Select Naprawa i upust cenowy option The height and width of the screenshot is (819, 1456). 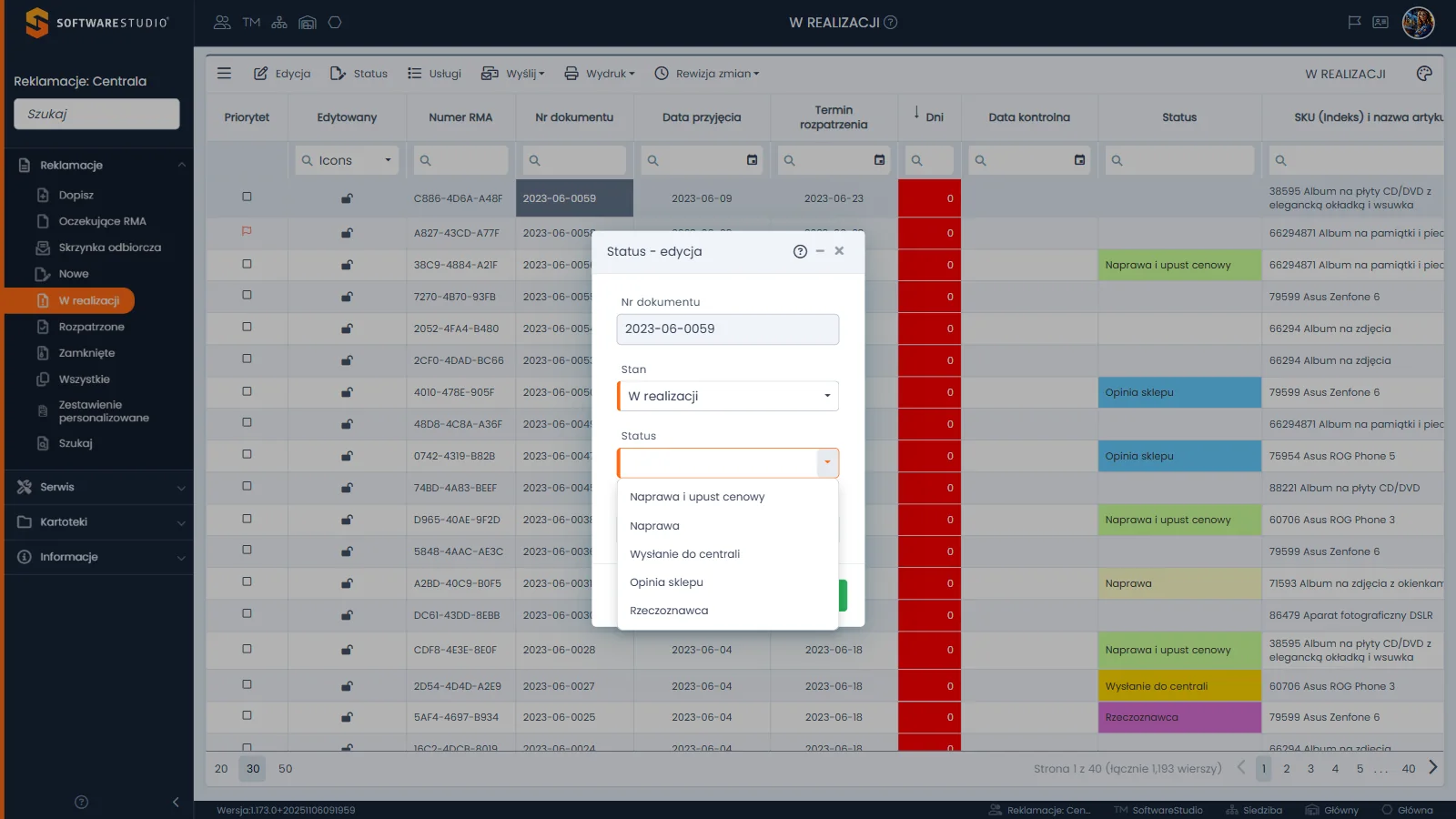(x=697, y=497)
